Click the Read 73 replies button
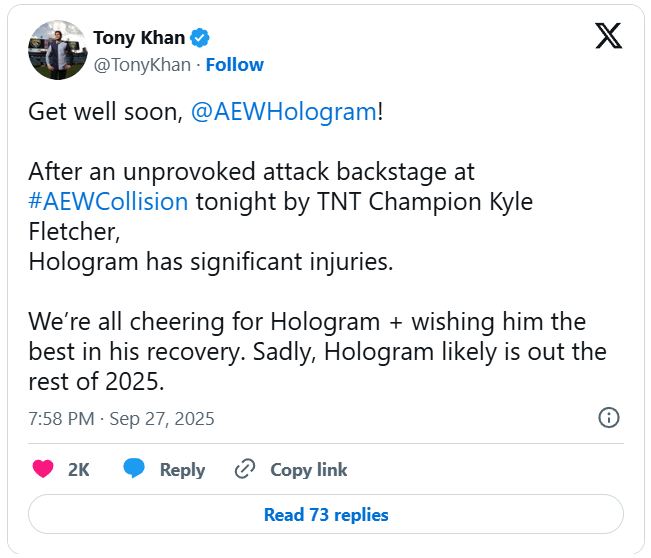 point(326,515)
